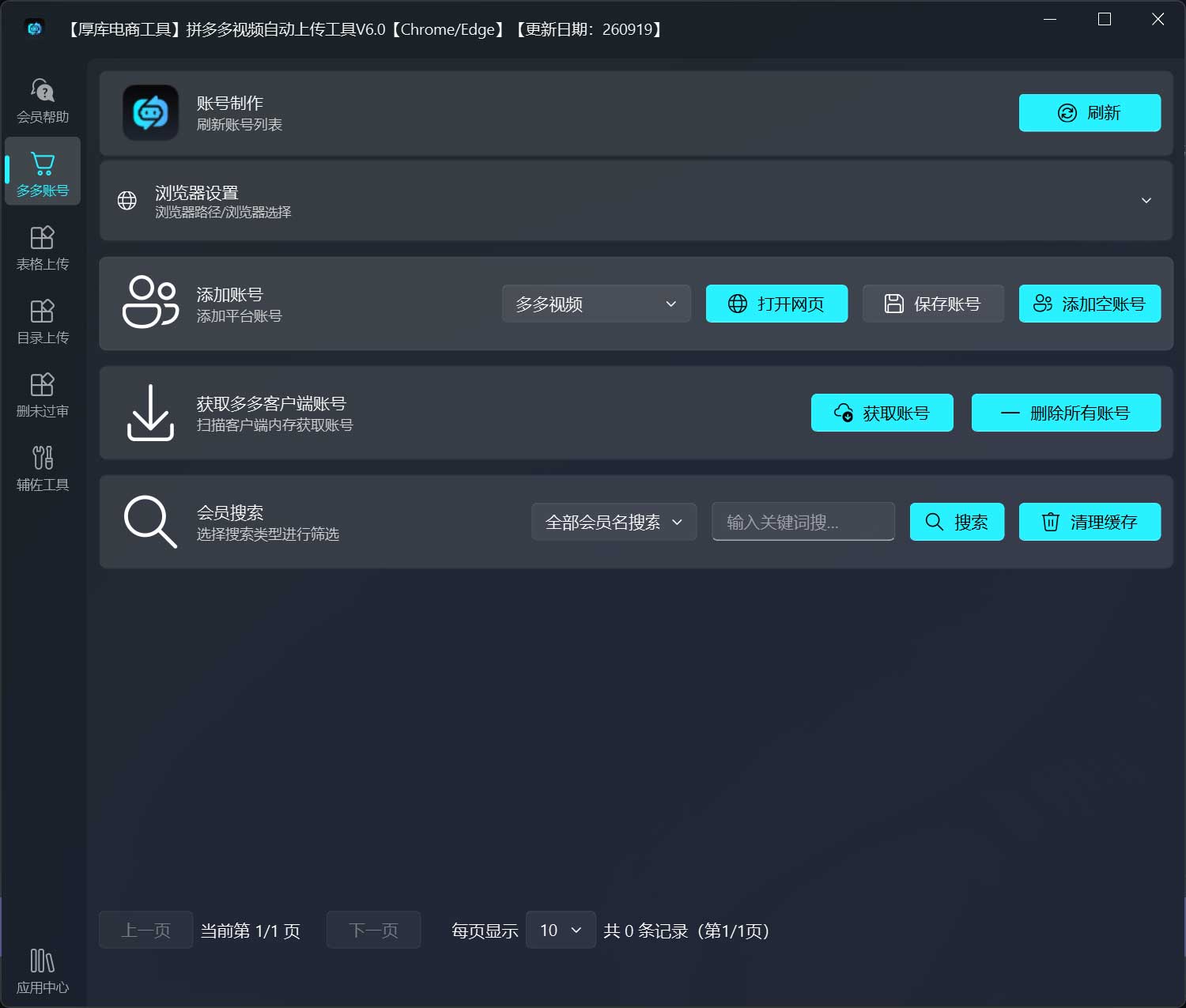Click the 账号制作 robot icon
The image size is (1186, 1008).
[x=150, y=113]
